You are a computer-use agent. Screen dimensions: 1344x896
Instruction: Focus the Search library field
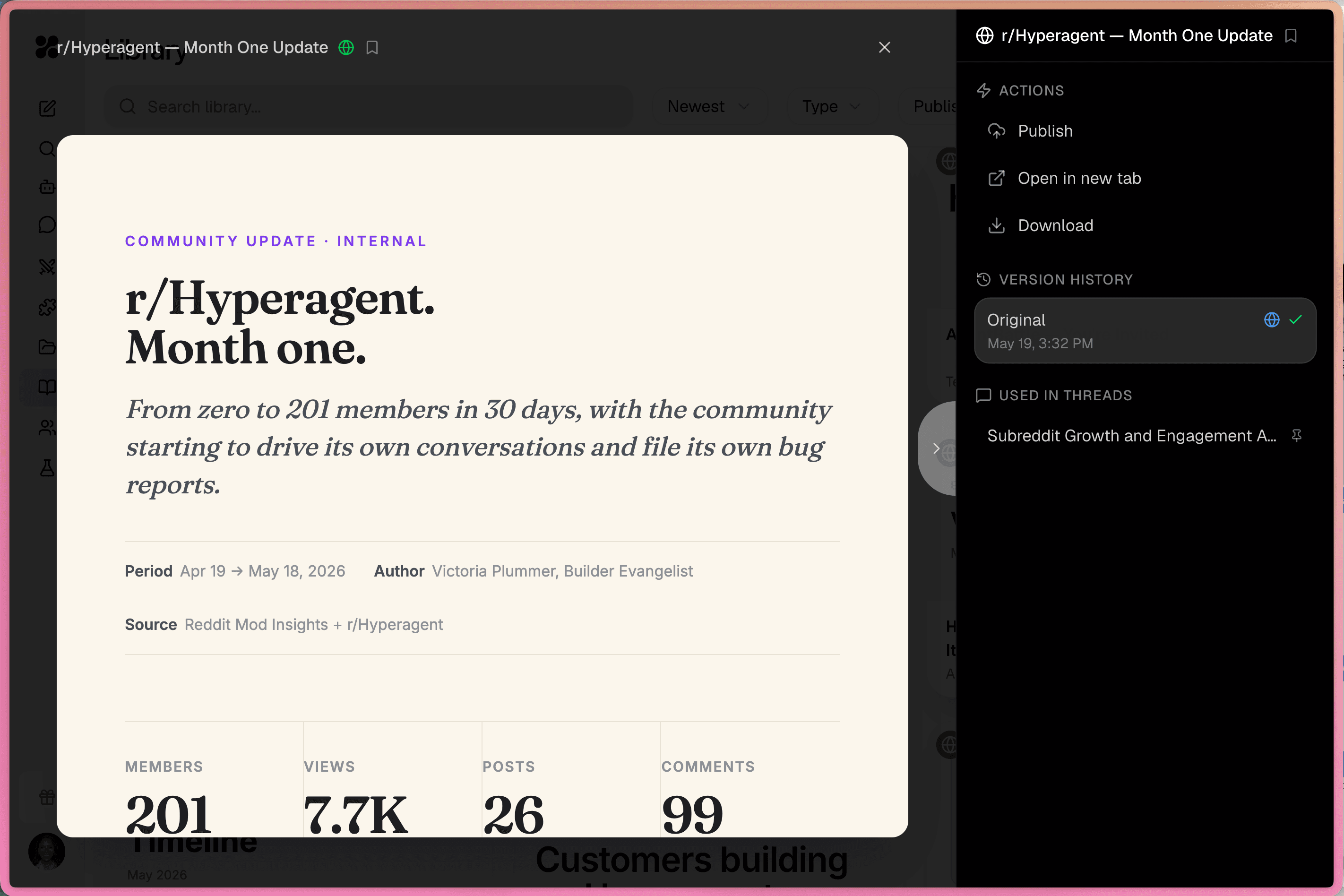point(369,107)
